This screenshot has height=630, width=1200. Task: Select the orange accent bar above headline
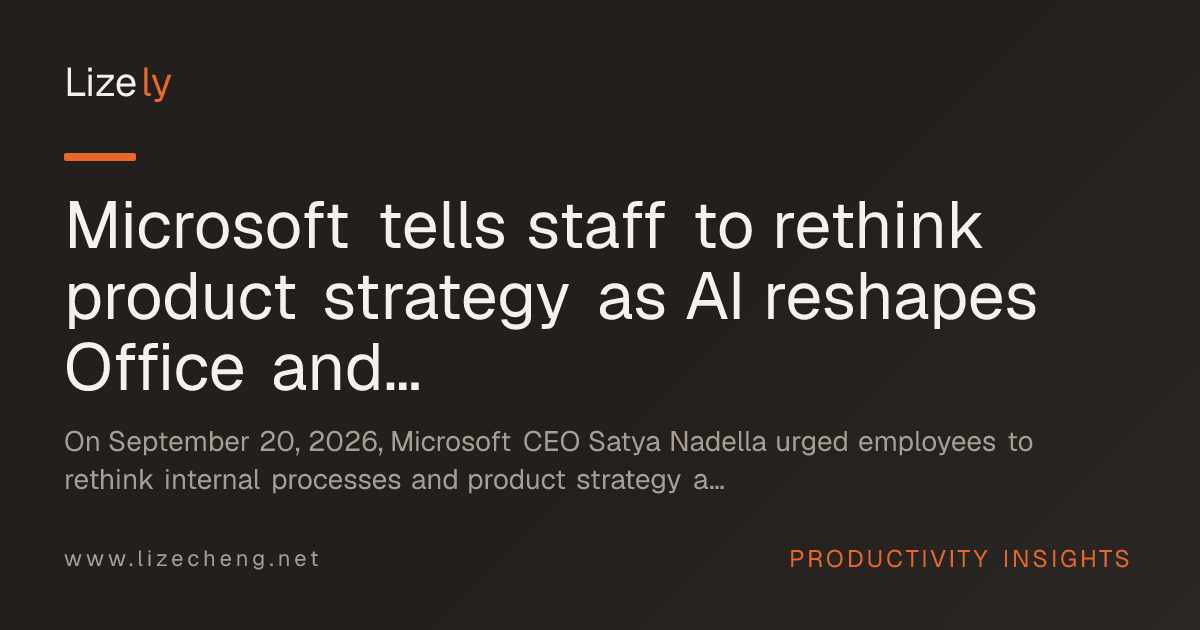coord(100,157)
